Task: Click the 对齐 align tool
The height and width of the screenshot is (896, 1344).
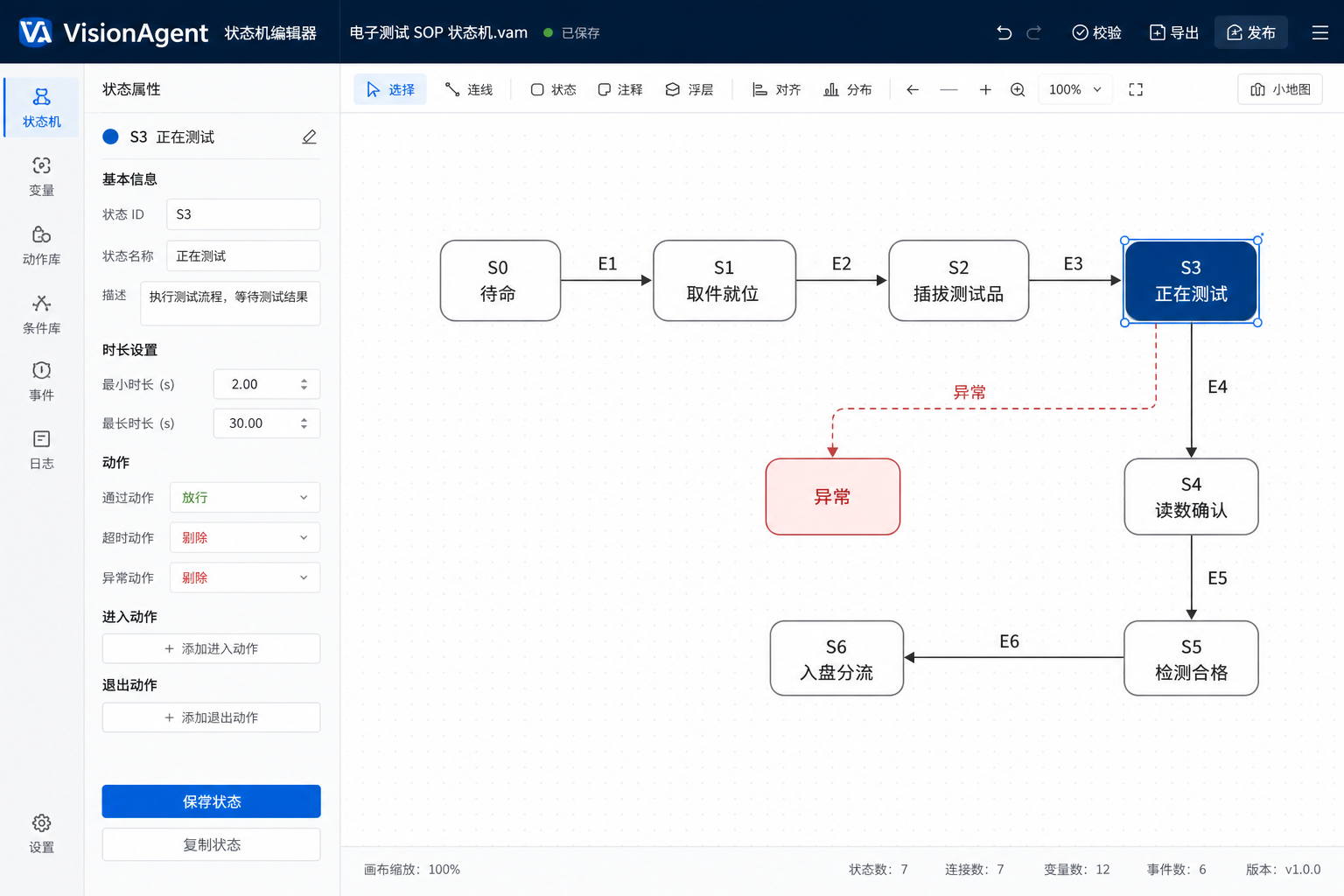Action: coord(777,89)
